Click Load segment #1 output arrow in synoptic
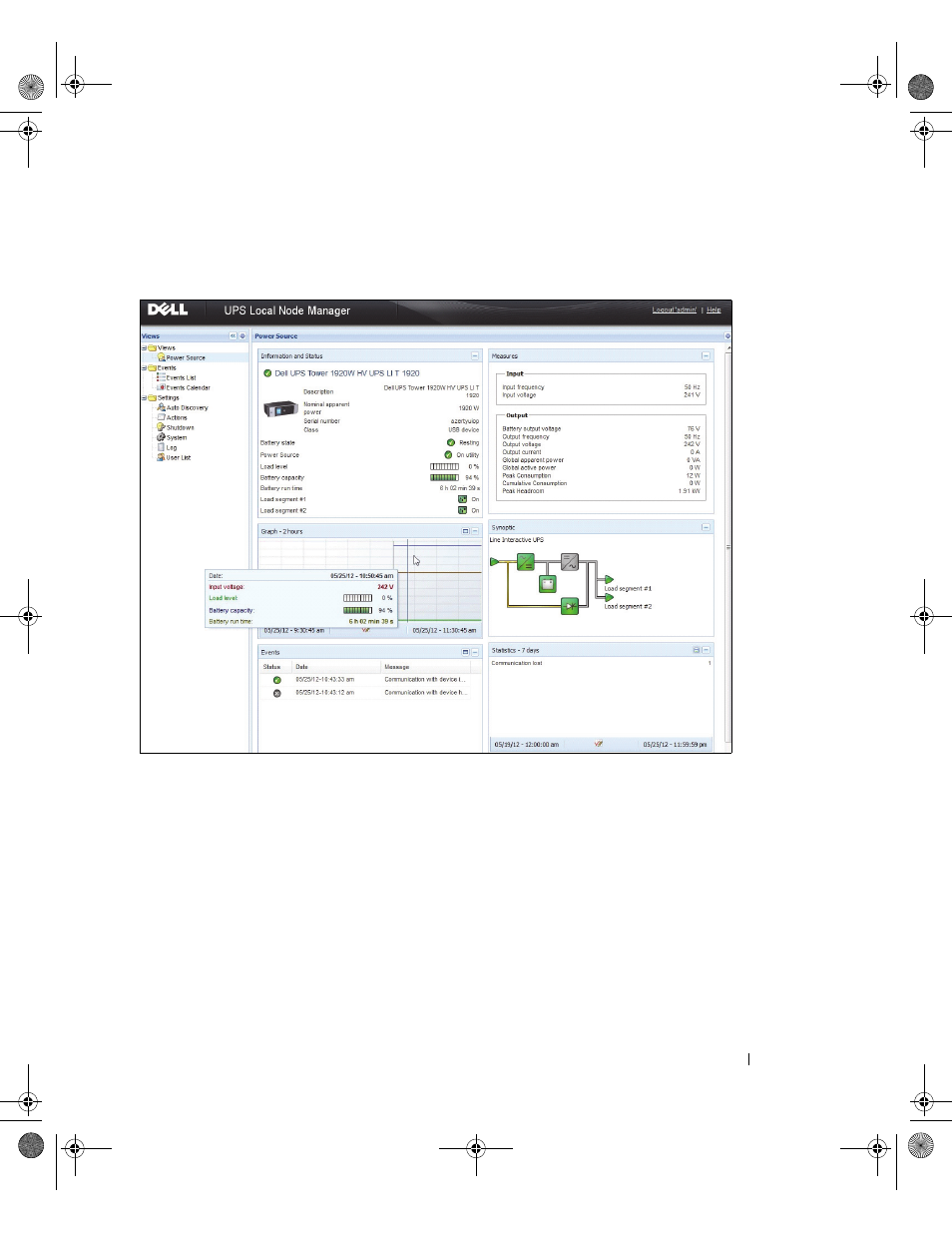This screenshot has height=1233, width=952. [x=609, y=579]
